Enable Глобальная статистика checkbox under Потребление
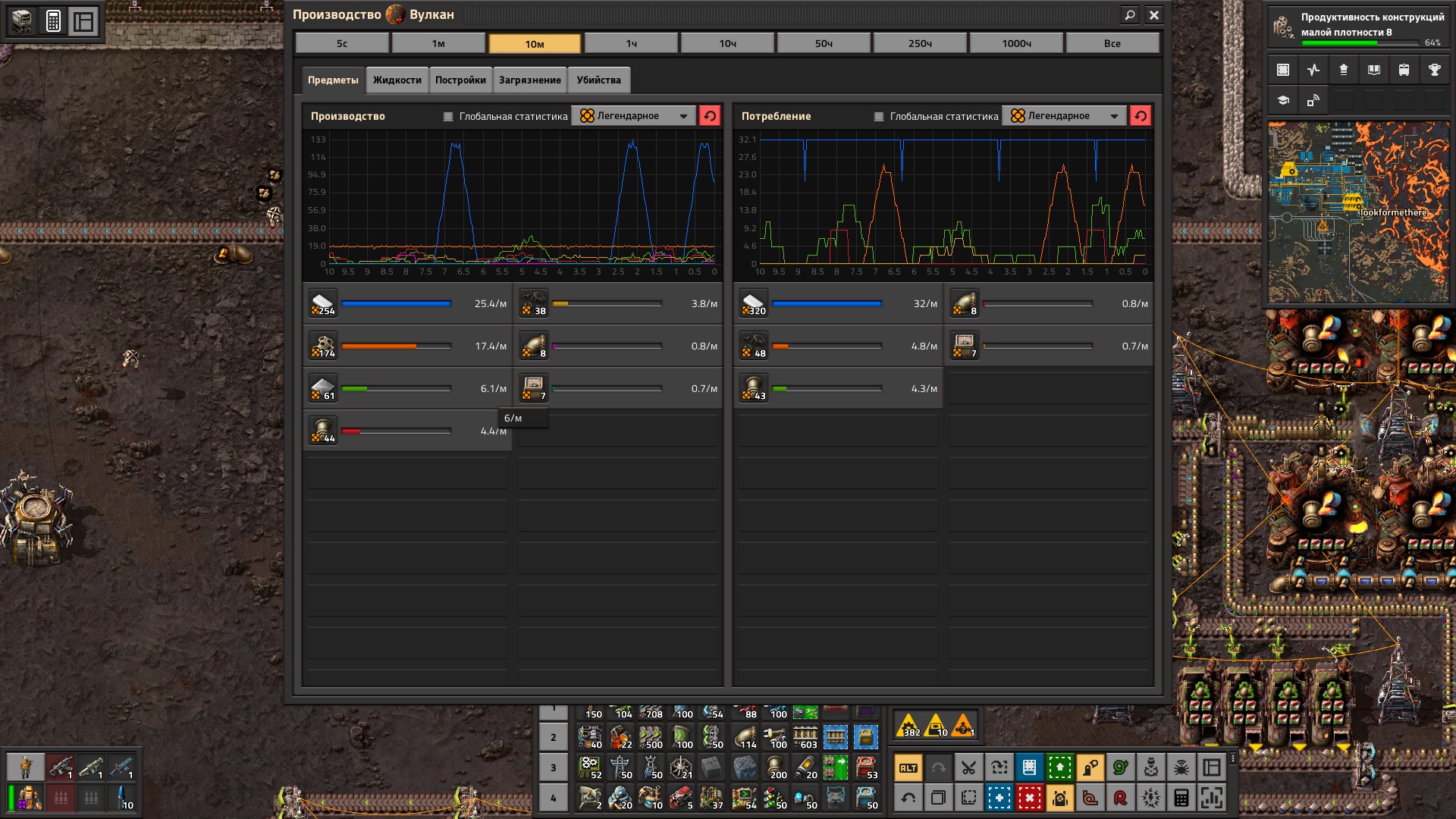This screenshot has height=819, width=1456. tap(879, 116)
